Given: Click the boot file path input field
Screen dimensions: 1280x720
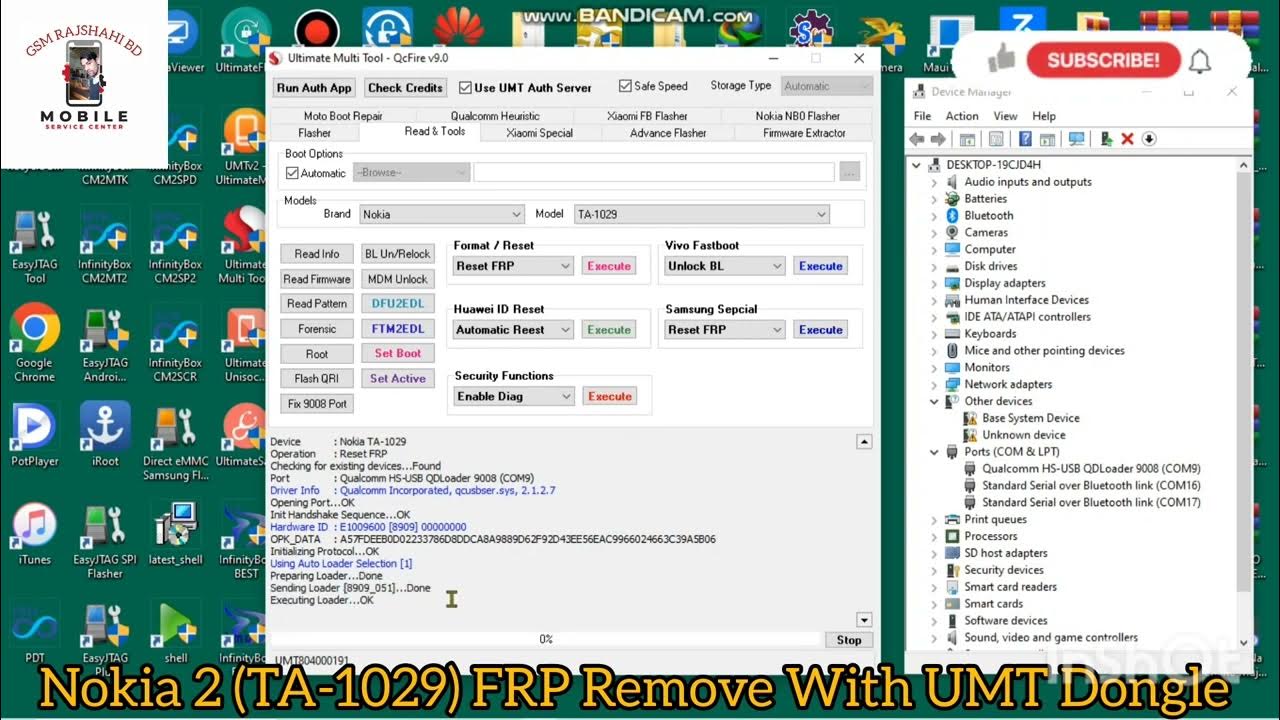Looking at the screenshot, I should click(x=654, y=173).
